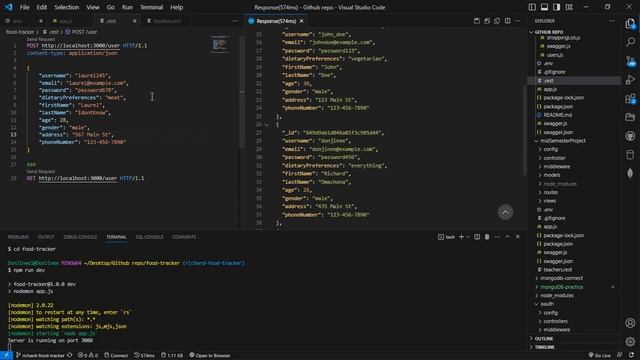Collapse the oauth folder

coord(536,304)
